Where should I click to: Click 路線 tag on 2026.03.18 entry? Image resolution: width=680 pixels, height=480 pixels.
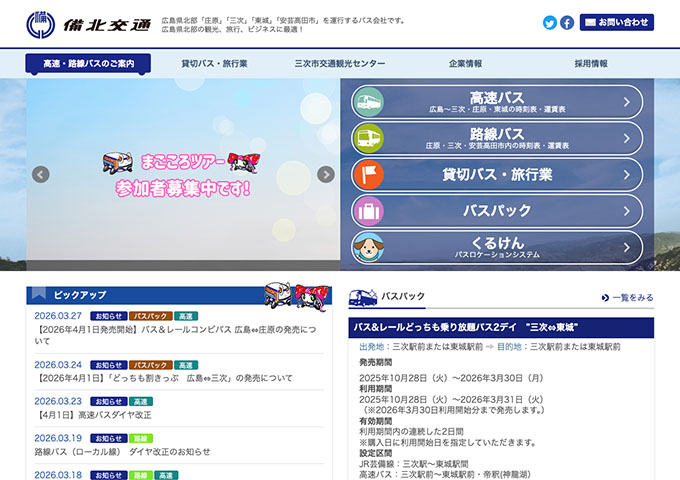[x=141, y=475]
